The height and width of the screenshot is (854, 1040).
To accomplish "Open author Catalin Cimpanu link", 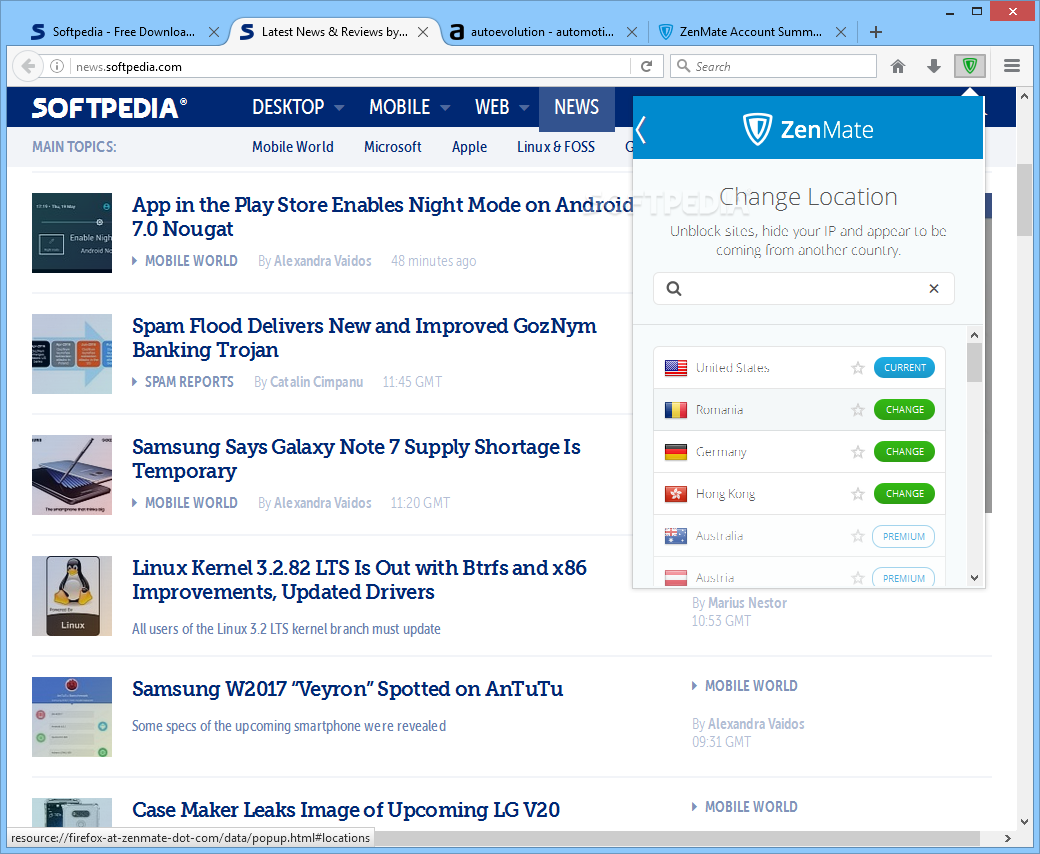I will [x=316, y=382].
